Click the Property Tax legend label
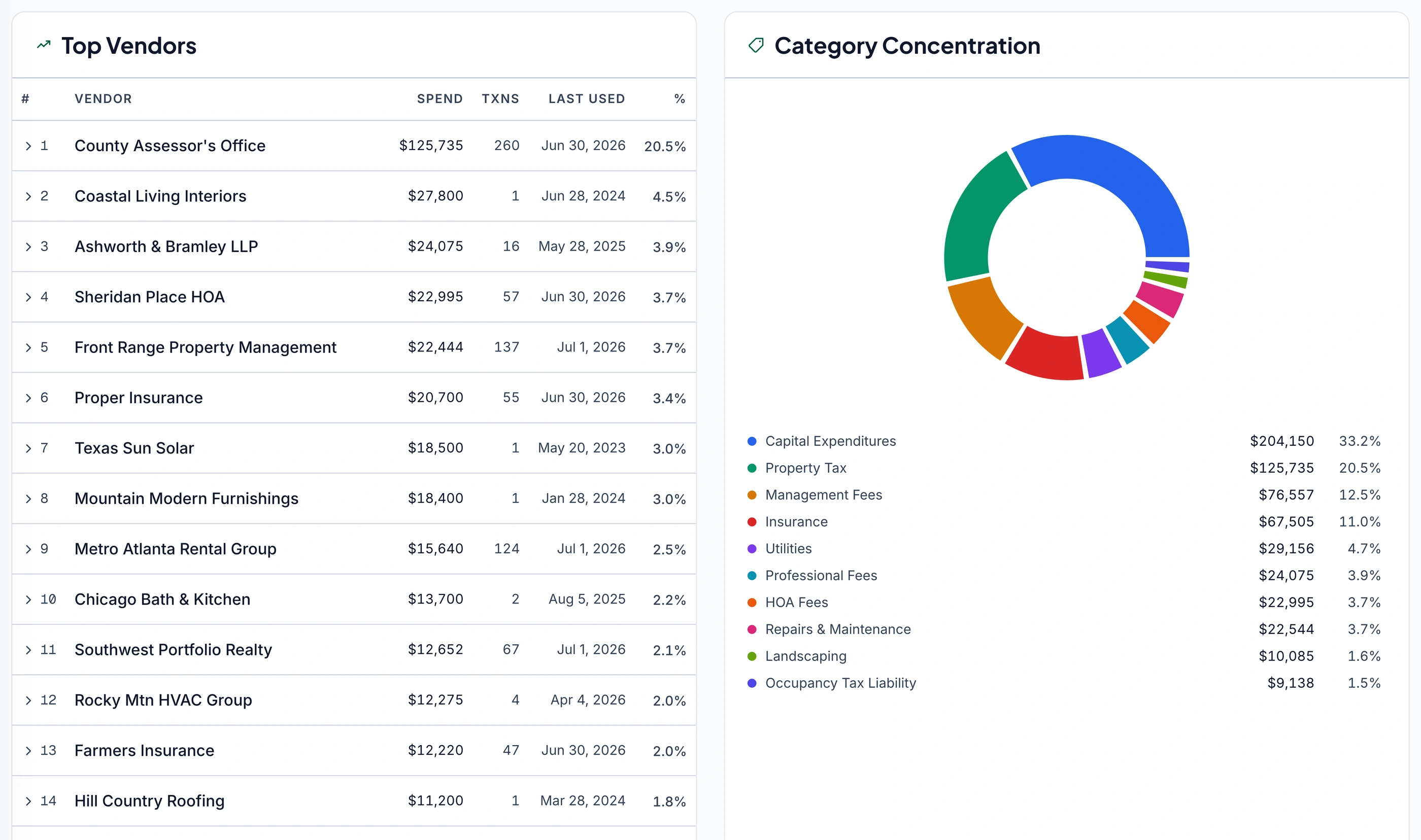 [x=805, y=468]
